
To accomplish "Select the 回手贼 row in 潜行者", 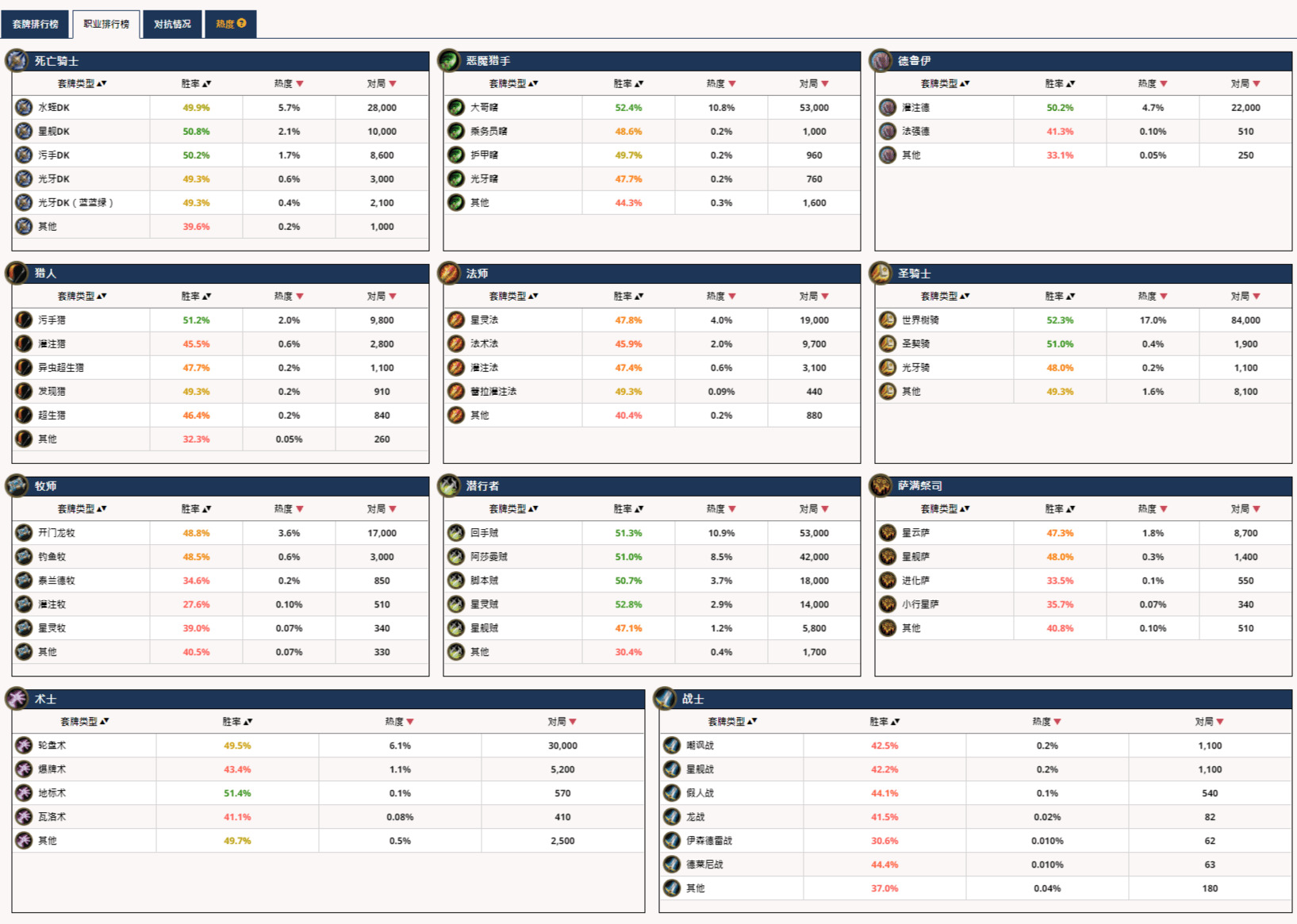I will coord(484,533).
